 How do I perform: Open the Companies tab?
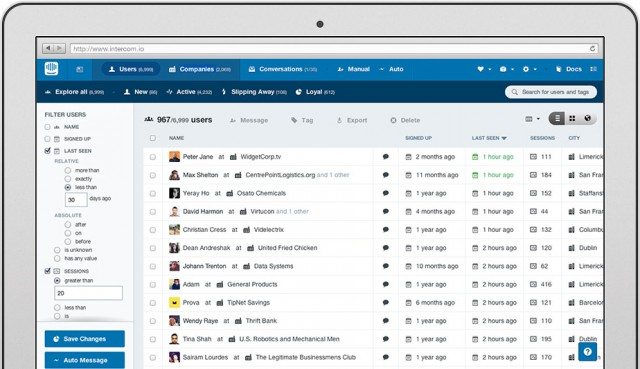[200, 69]
